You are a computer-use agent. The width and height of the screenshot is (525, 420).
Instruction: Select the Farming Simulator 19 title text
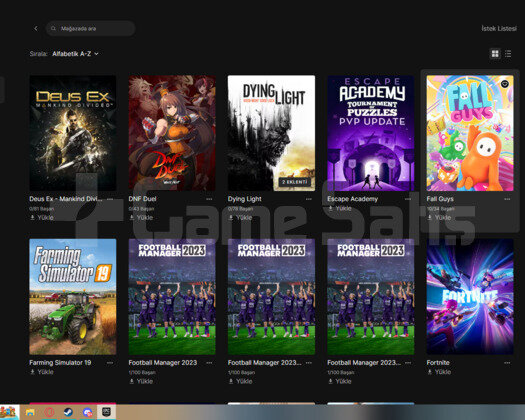[x=60, y=363]
